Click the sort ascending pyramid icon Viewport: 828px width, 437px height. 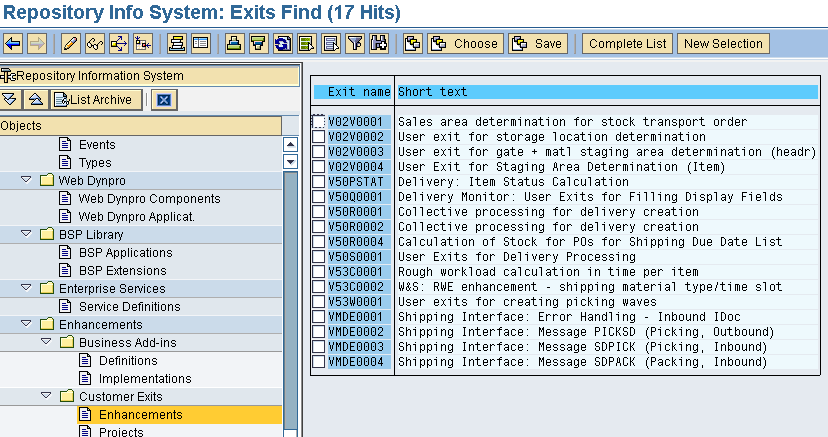pos(234,44)
